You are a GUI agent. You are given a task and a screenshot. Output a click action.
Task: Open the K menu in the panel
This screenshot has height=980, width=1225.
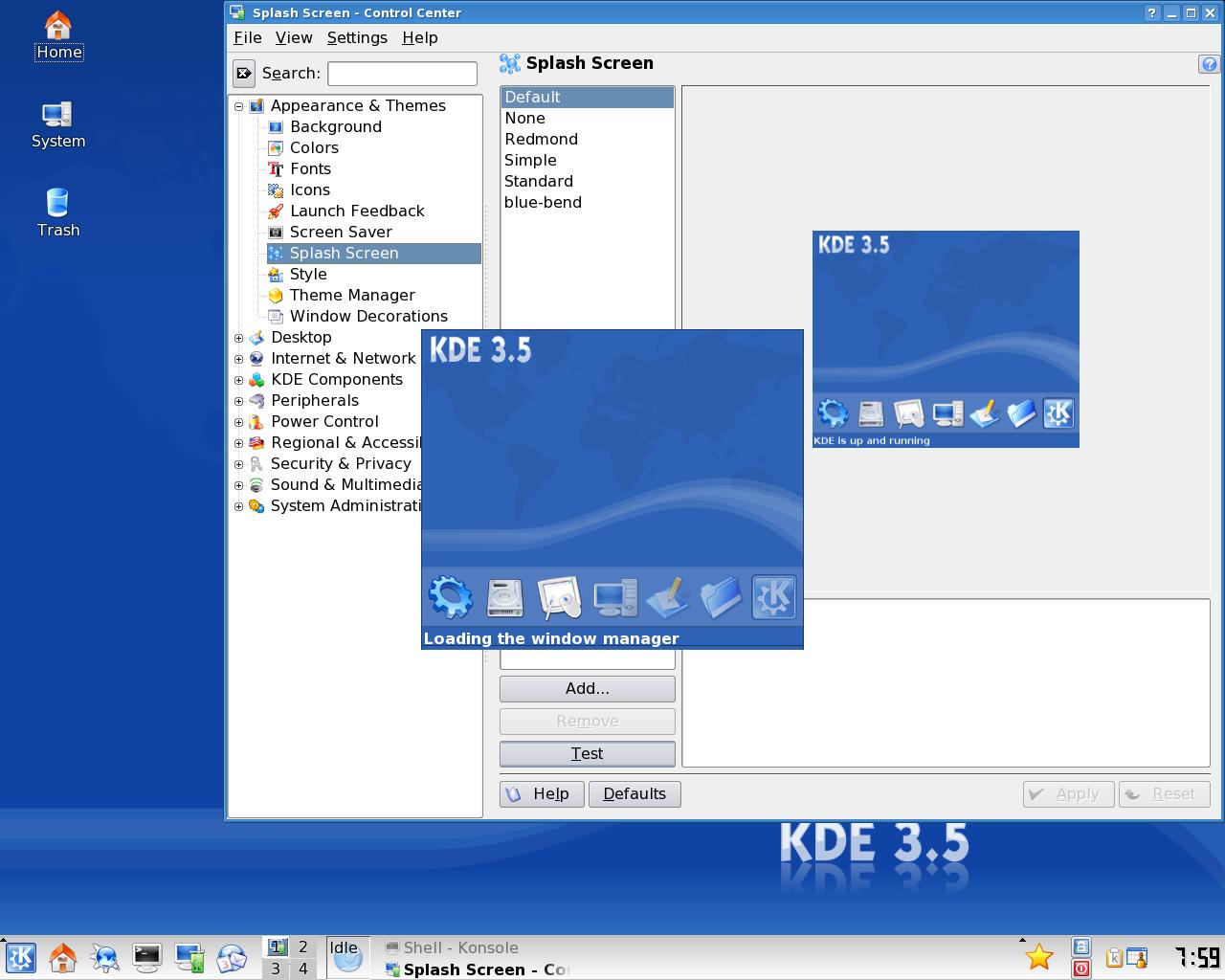click(x=21, y=957)
